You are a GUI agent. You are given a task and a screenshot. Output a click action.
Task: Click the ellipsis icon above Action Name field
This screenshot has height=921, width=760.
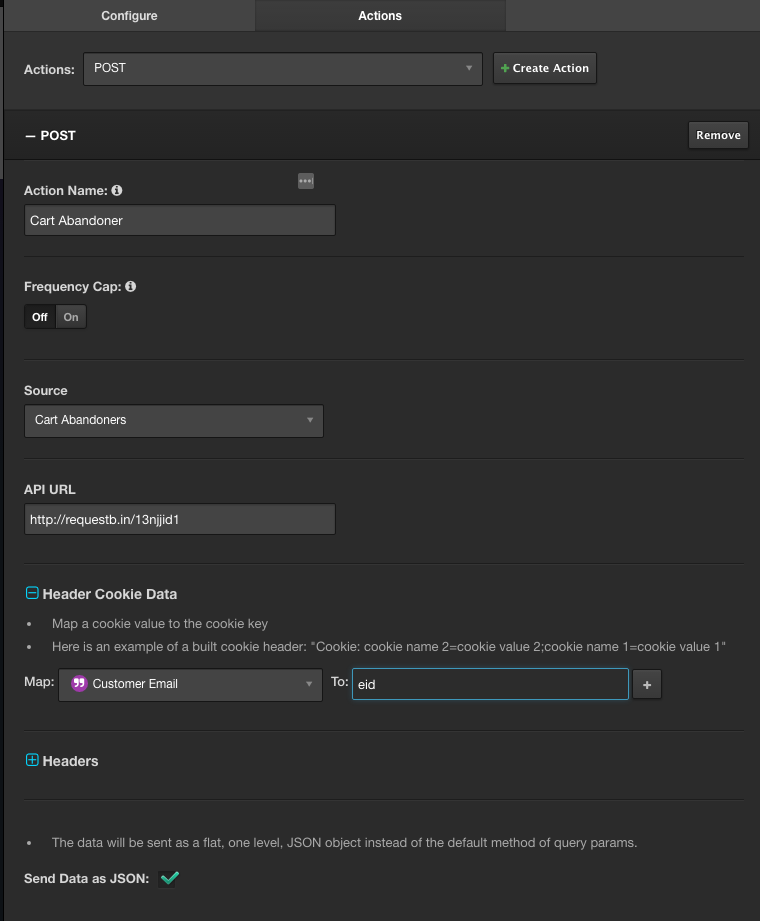(x=306, y=181)
